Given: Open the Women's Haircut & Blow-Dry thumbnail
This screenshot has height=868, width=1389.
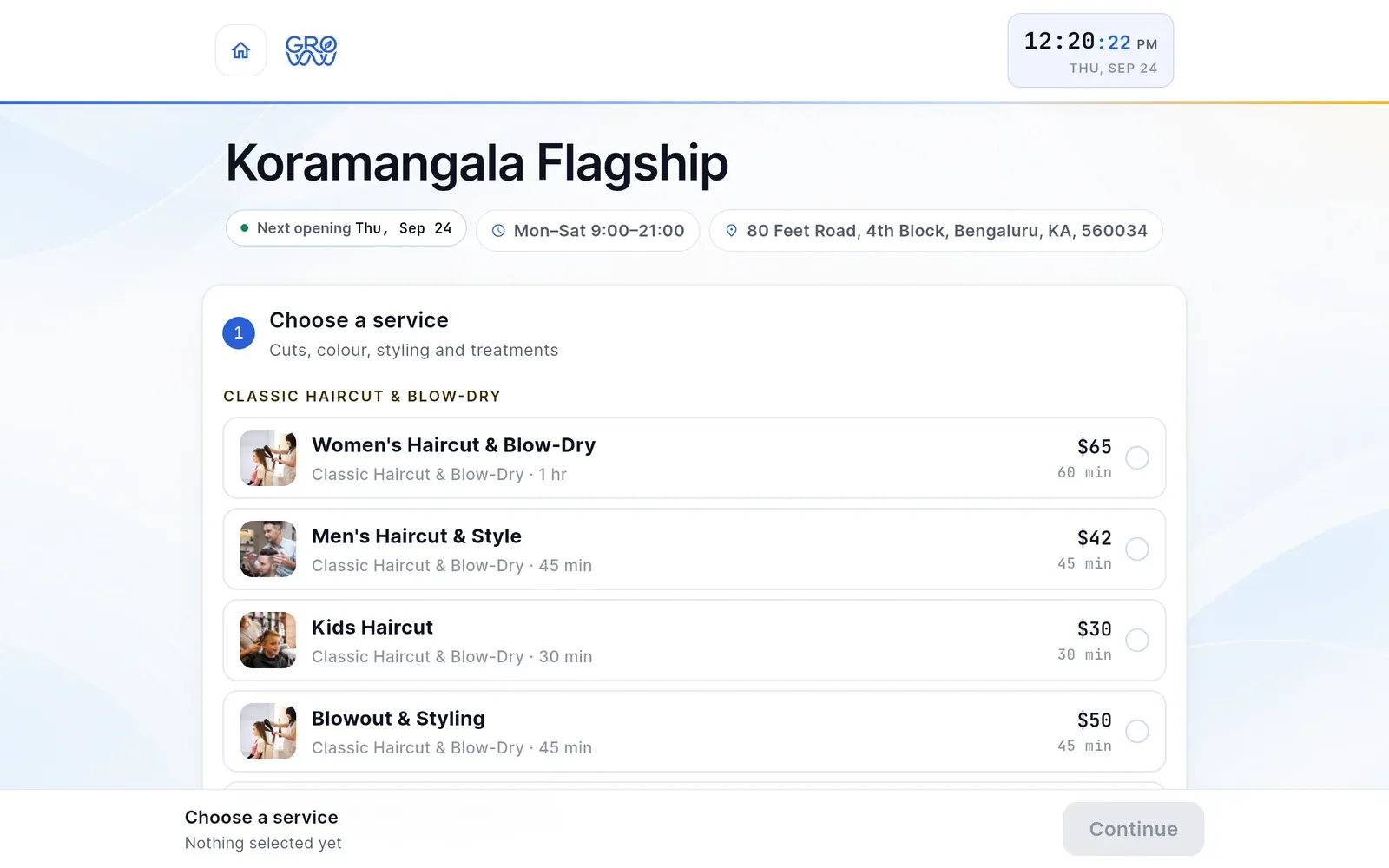Looking at the screenshot, I should (x=267, y=457).
